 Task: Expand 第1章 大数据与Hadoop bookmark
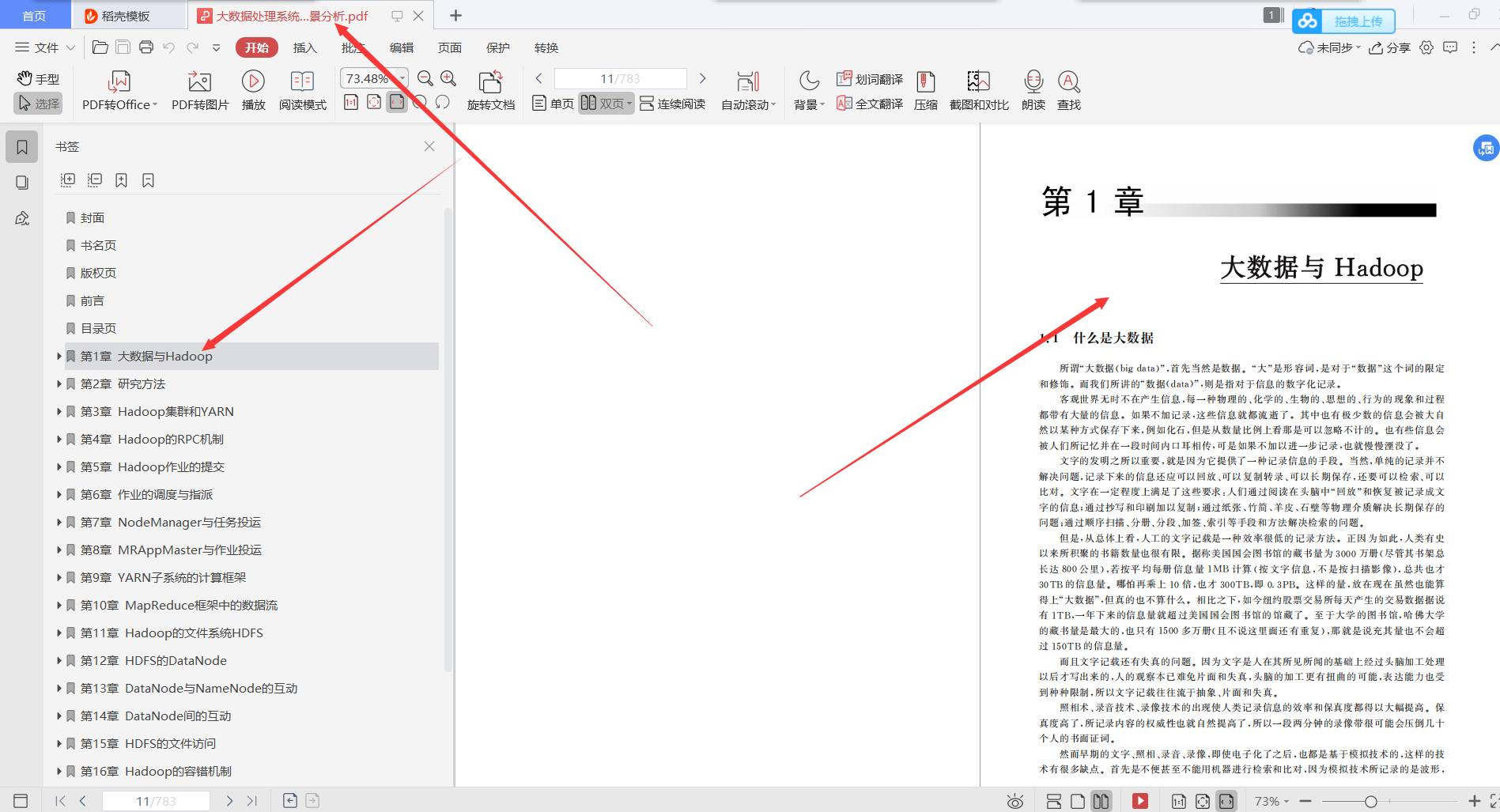(59, 357)
